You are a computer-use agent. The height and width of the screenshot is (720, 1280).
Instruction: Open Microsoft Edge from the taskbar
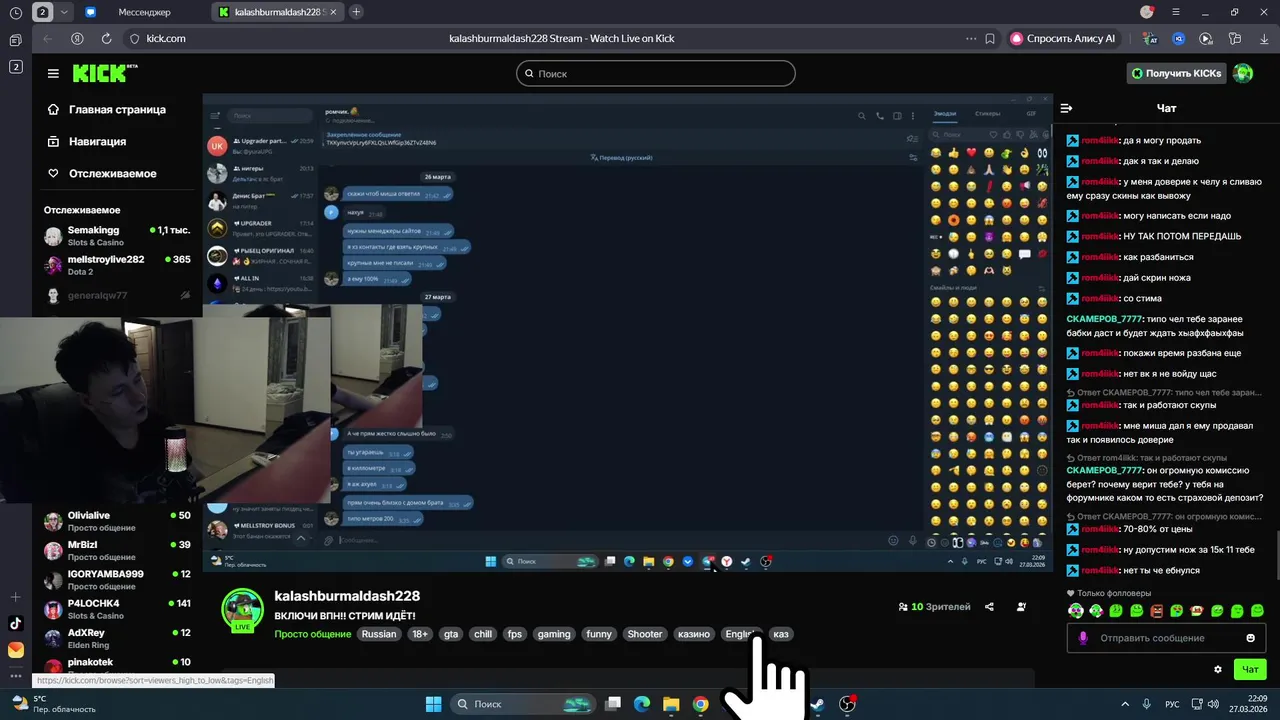[642, 704]
